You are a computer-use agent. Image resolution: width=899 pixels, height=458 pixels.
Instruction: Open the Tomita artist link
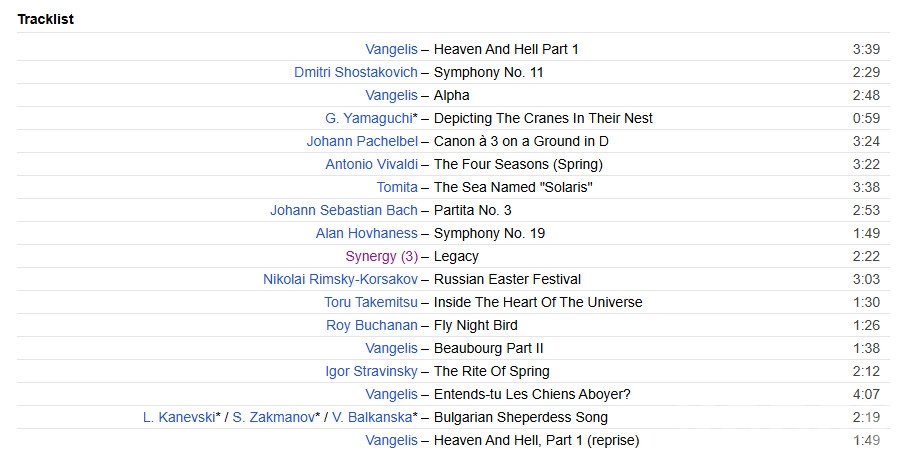pos(397,187)
